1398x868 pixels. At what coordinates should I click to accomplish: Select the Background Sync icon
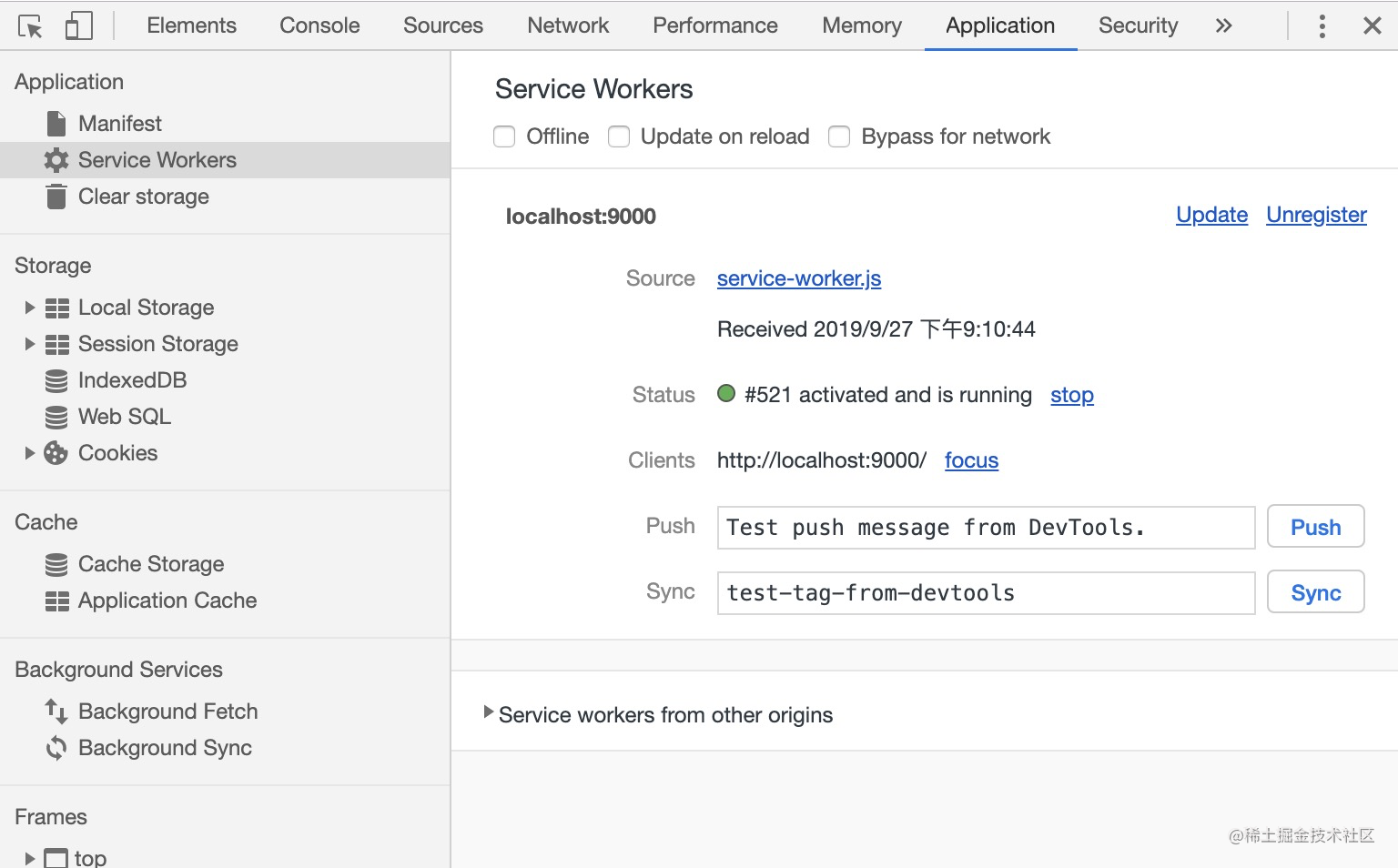[x=56, y=747]
